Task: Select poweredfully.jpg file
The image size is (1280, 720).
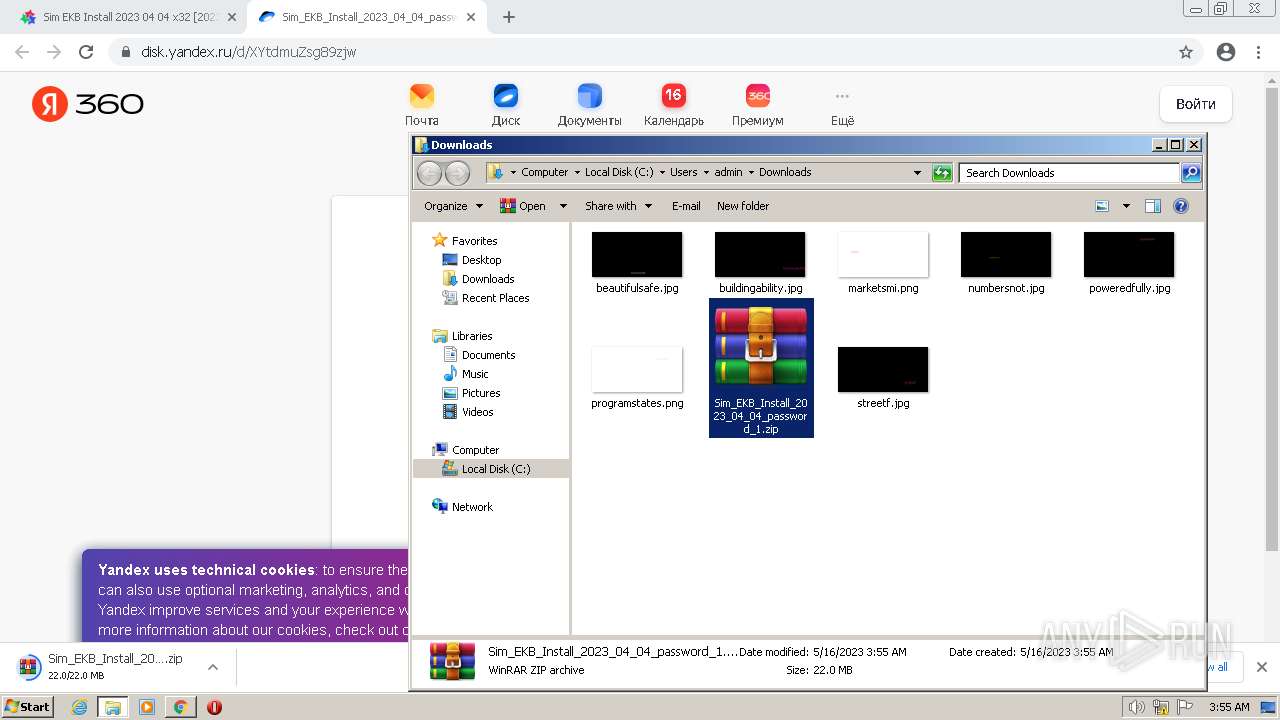Action: tap(1129, 263)
